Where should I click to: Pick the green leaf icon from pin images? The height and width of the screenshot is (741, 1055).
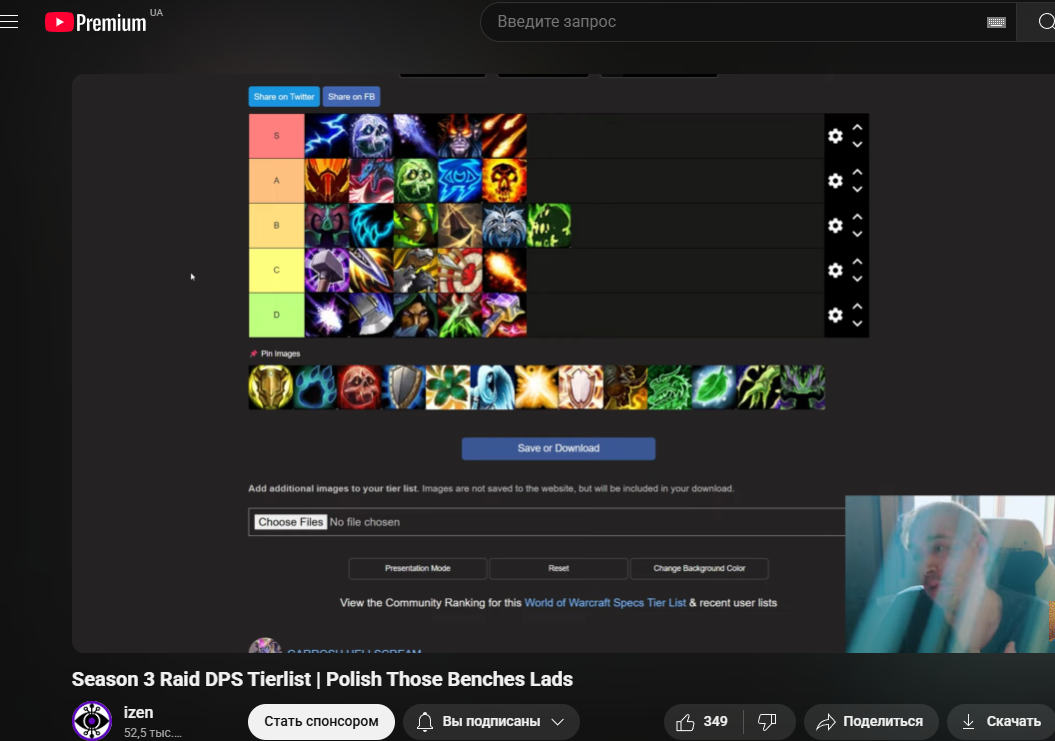tap(713, 387)
